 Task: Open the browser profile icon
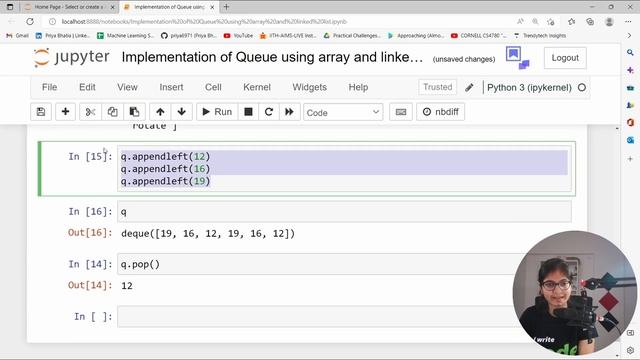609,22
